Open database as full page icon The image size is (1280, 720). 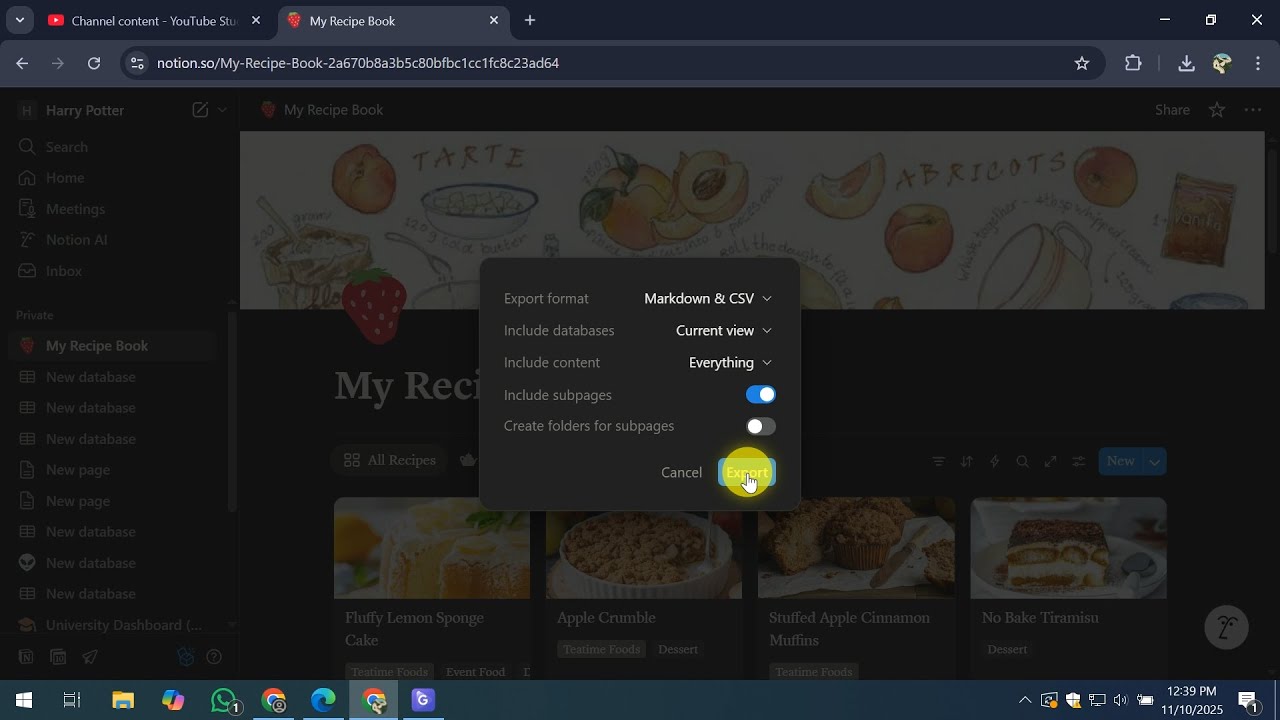pos(1050,461)
